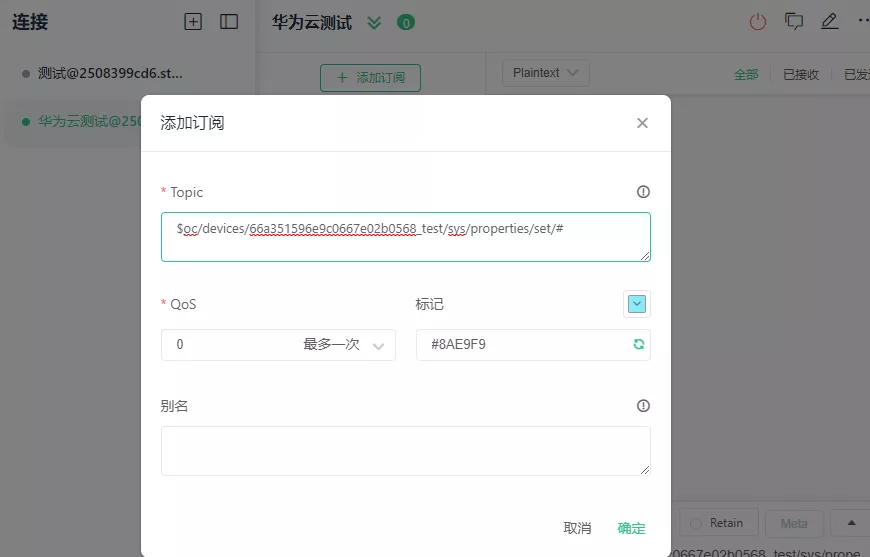The height and width of the screenshot is (557, 870).
Task: Toggle the sidebar layout icon
Action: click(229, 22)
